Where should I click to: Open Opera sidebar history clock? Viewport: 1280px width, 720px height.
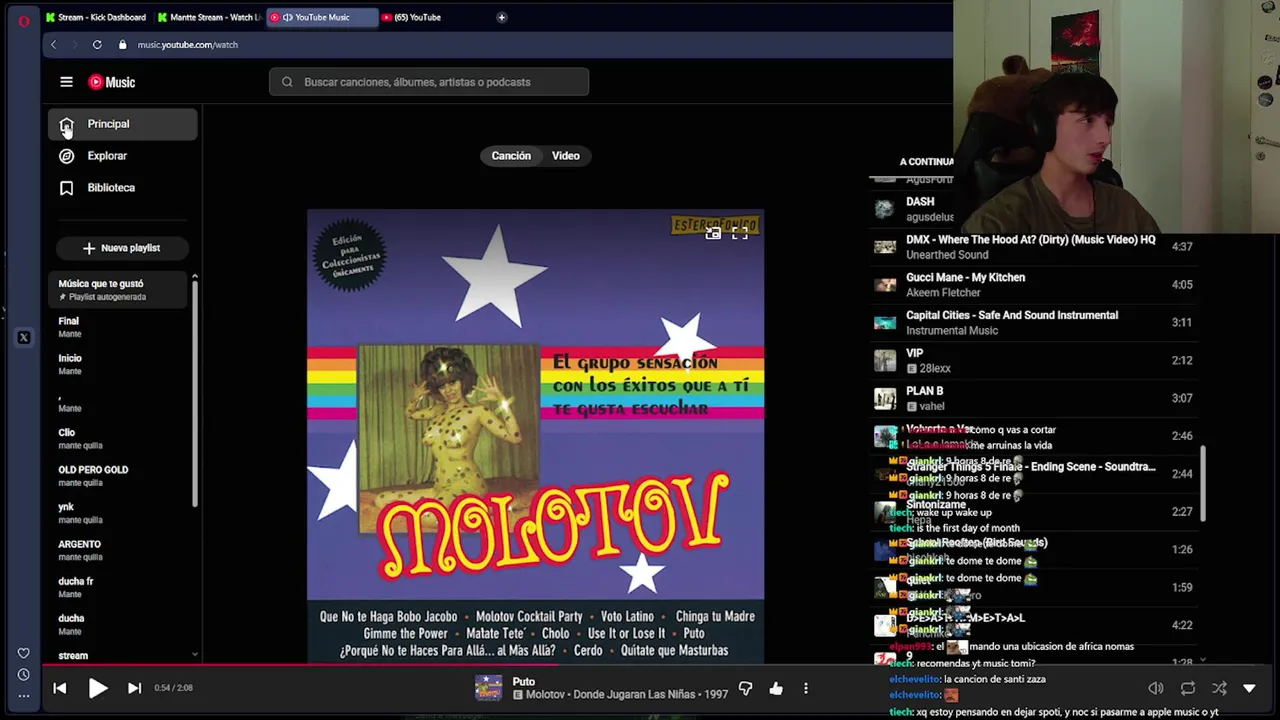24,675
